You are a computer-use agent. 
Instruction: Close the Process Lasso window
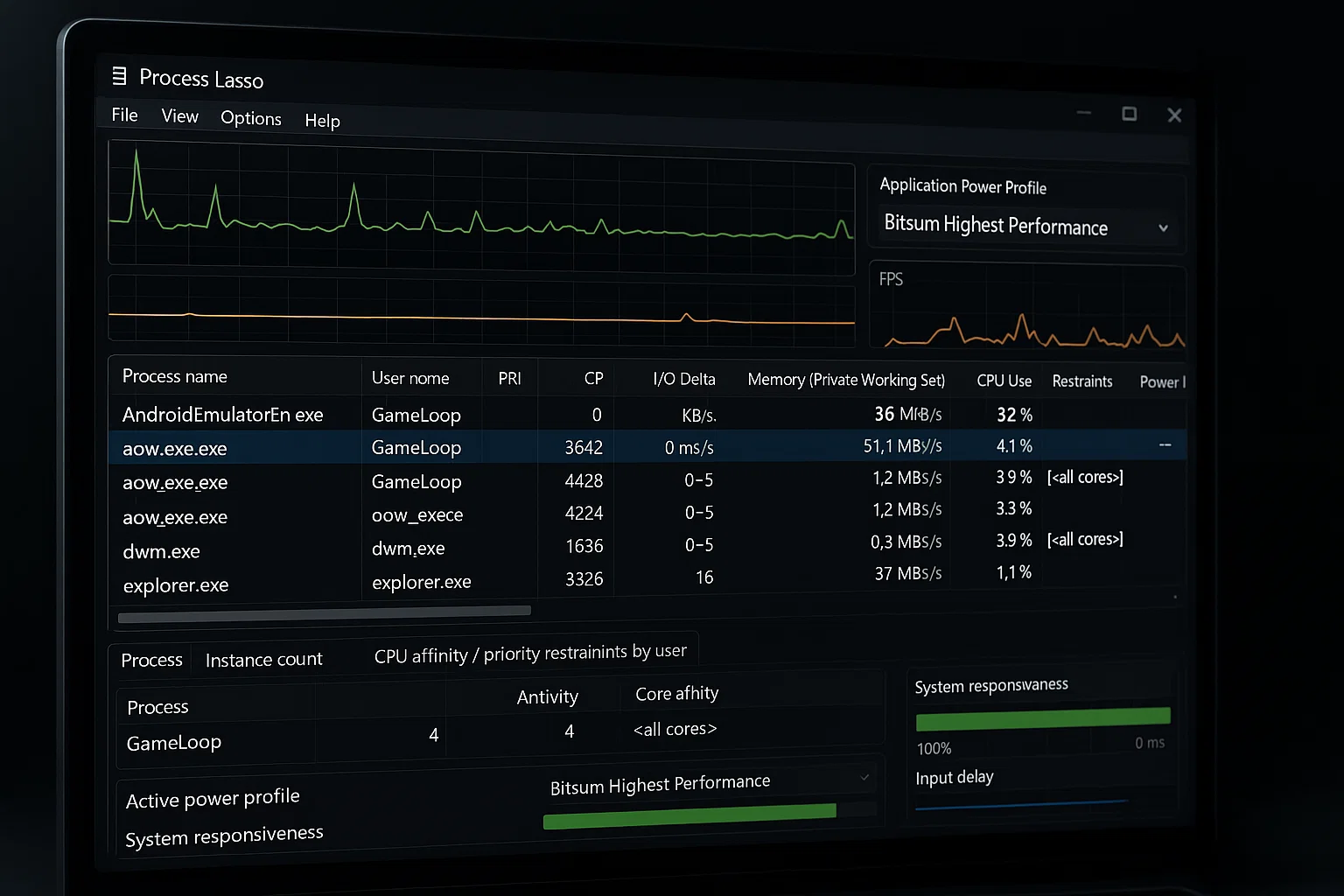[1174, 115]
